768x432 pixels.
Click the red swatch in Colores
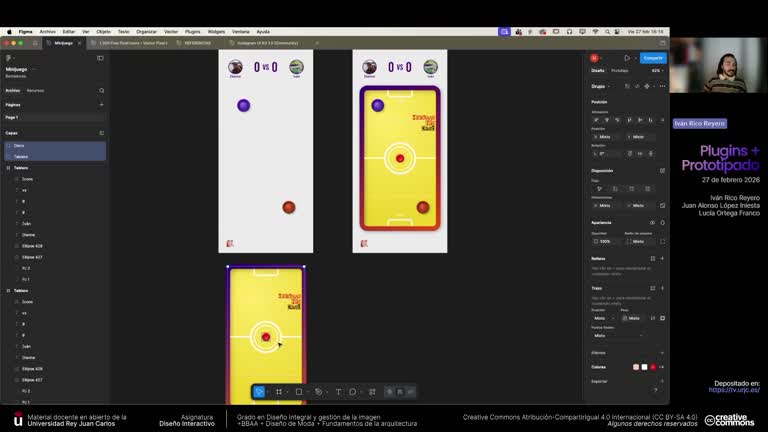pyautogui.click(x=653, y=367)
